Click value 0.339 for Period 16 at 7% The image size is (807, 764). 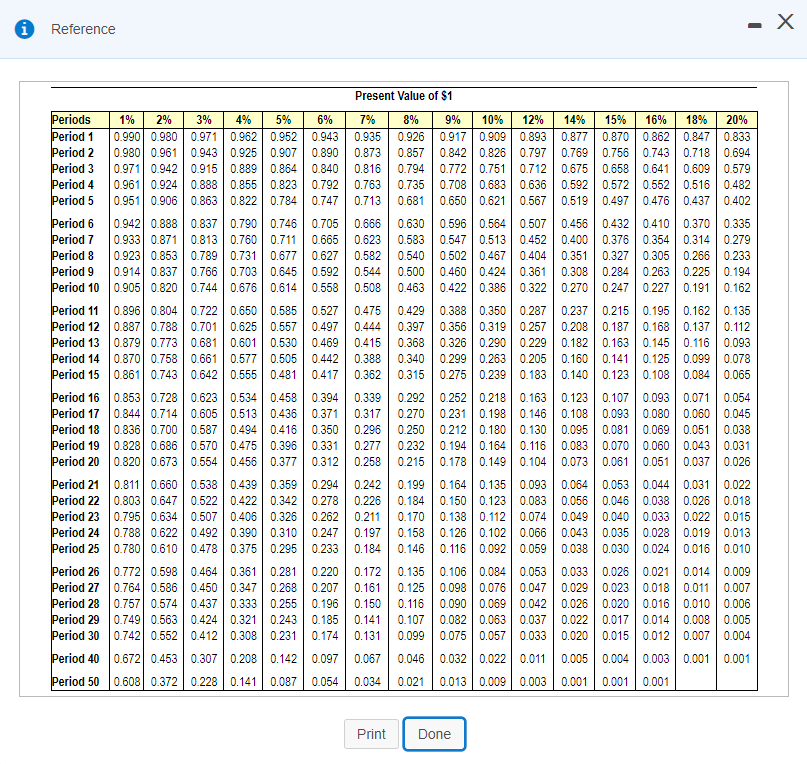click(367, 398)
